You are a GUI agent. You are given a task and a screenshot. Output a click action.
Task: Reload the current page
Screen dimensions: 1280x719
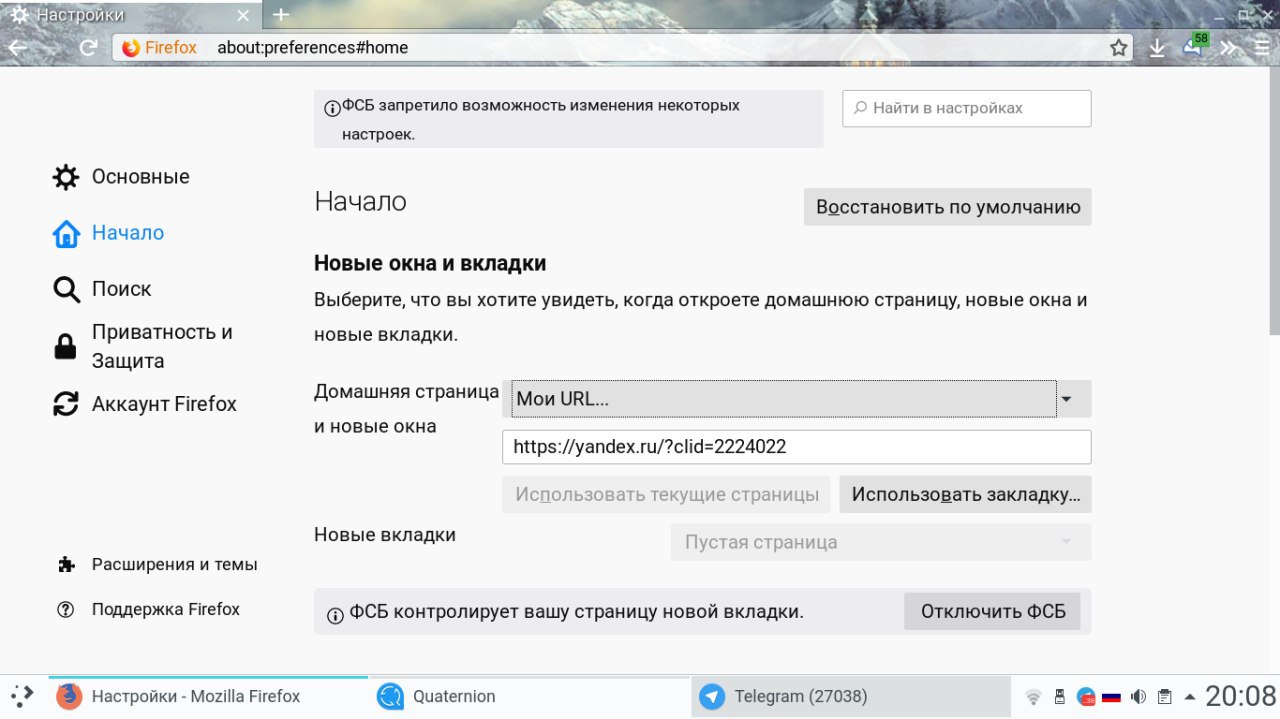tap(88, 47)
